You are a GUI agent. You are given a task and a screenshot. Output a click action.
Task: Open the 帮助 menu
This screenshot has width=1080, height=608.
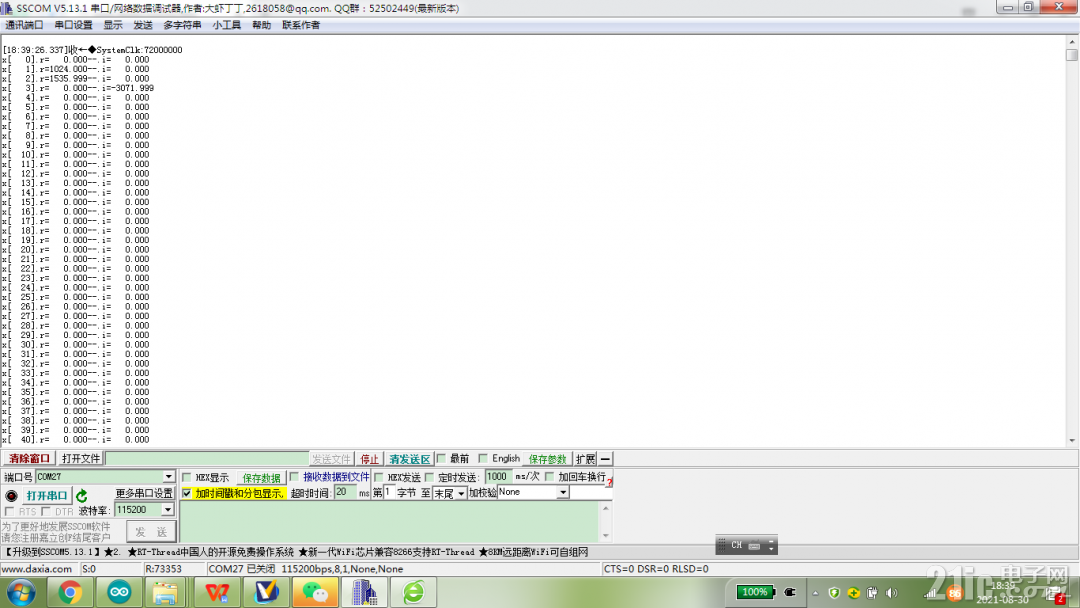[x=261, y=25]
